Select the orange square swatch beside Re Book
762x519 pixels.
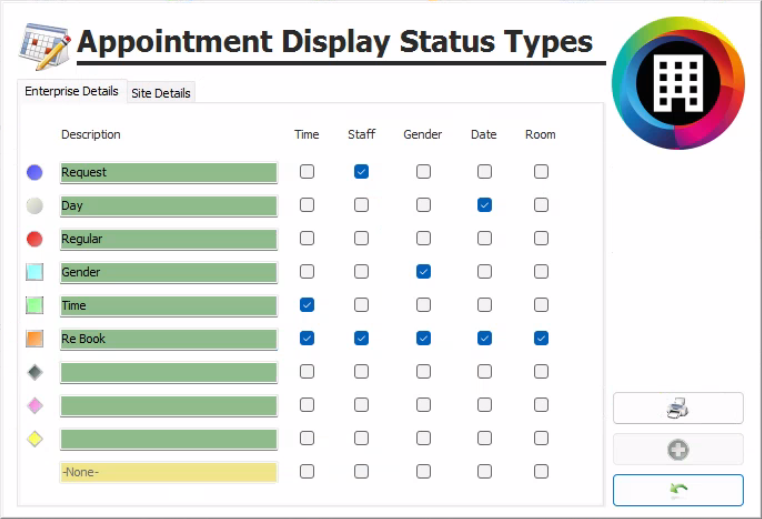point(35,338)
